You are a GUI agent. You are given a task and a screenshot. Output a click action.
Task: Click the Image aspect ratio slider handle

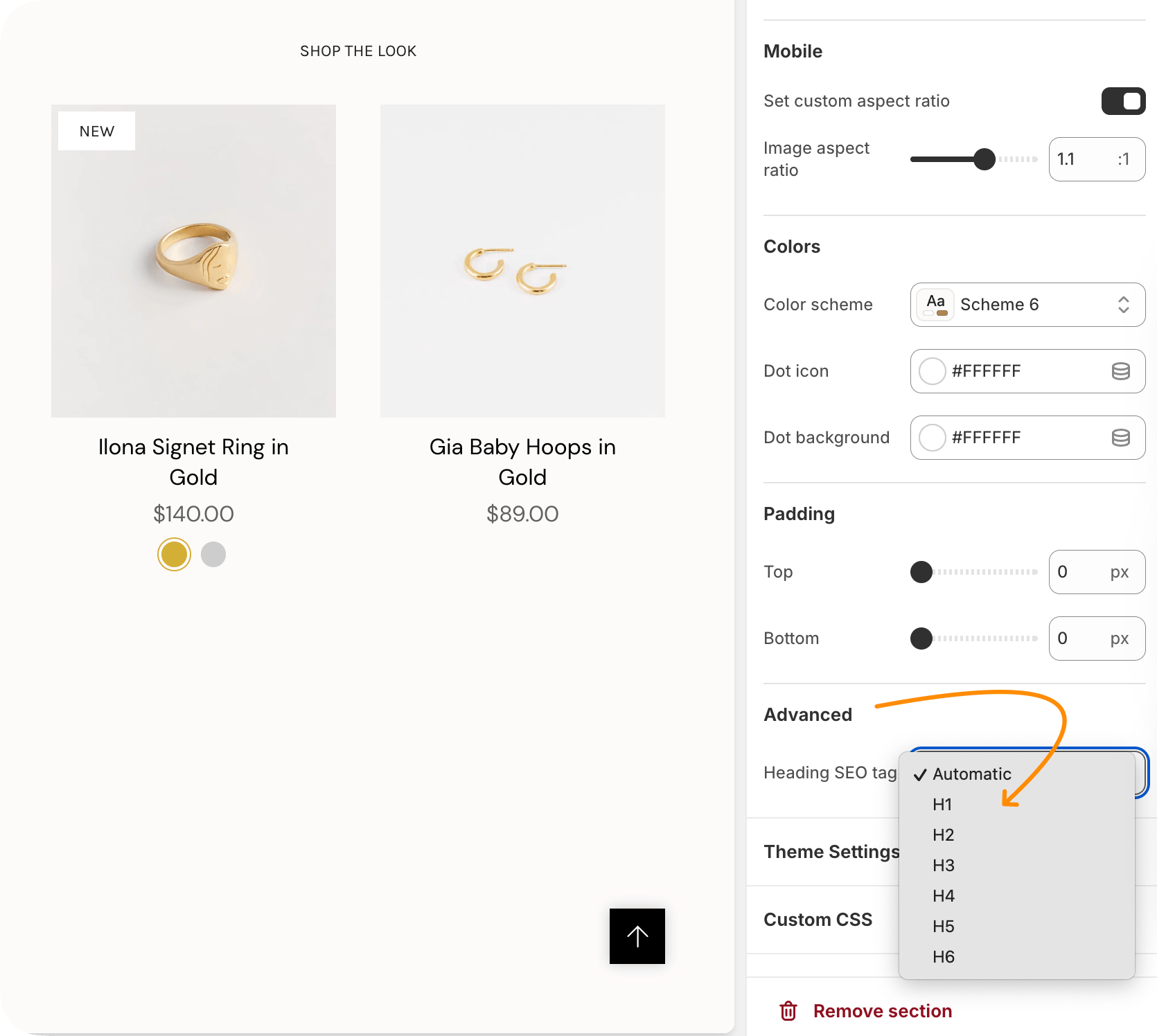coord(984,159)
